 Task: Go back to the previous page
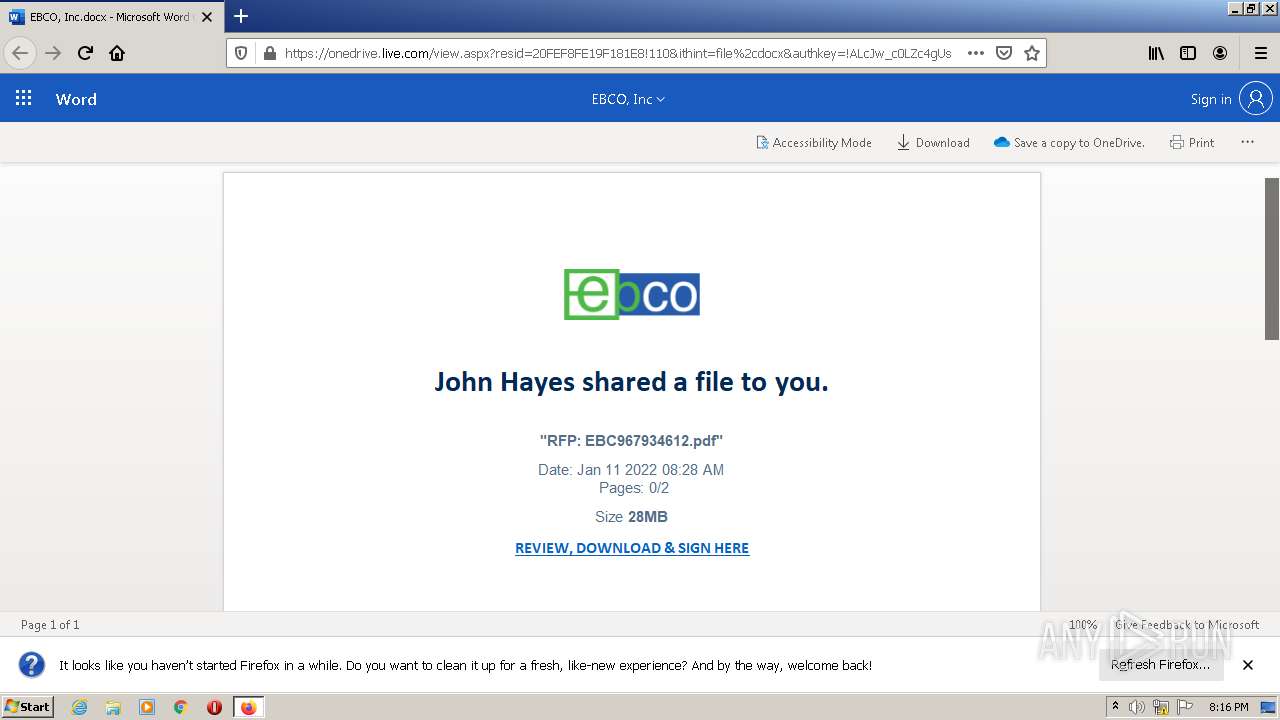(x=20, y=53)
